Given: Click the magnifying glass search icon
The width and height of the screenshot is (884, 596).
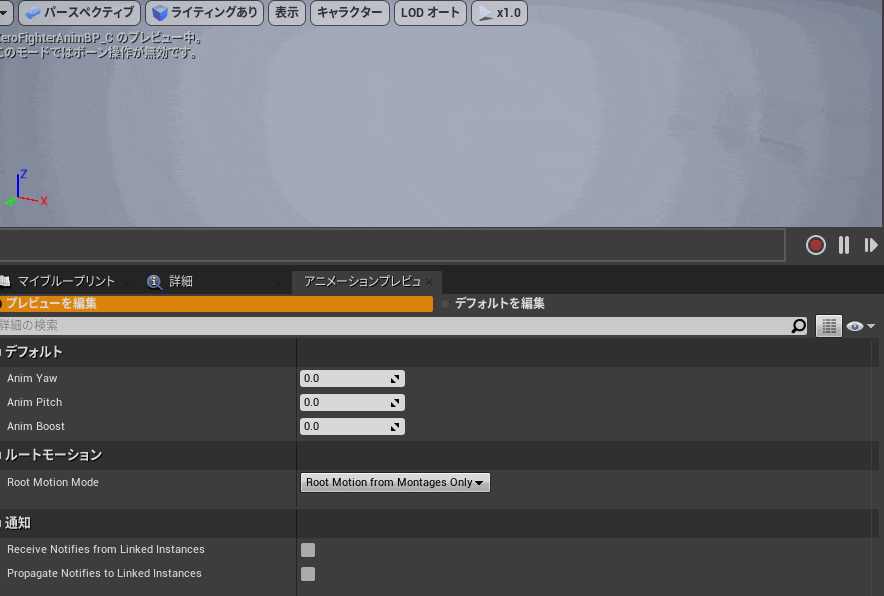Looking at the screenshot, I should coord(799,325).
